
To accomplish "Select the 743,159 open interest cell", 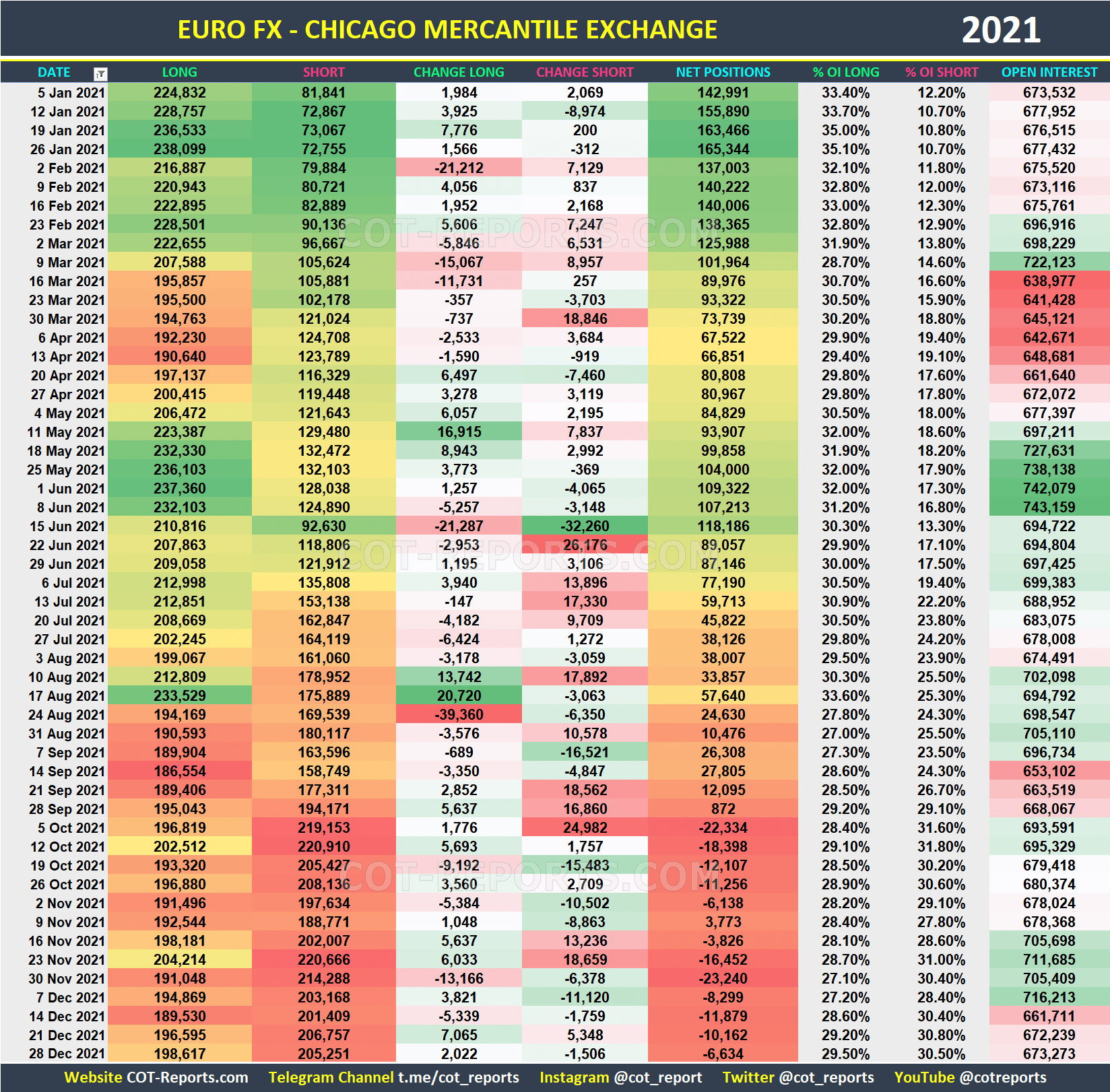I will (x=1048, y=507).
